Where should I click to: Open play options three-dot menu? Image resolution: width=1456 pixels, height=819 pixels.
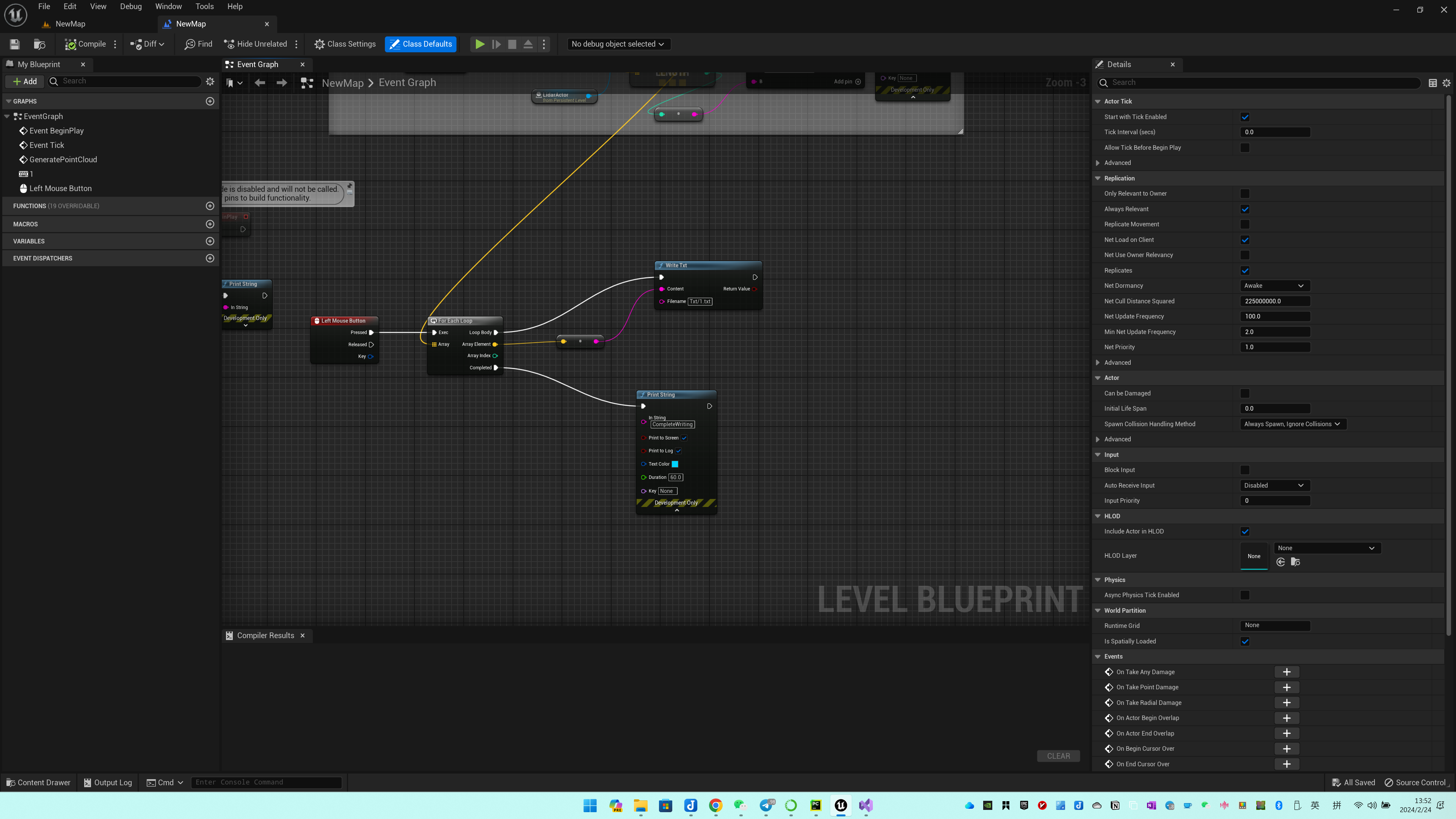tap(544, 44)
